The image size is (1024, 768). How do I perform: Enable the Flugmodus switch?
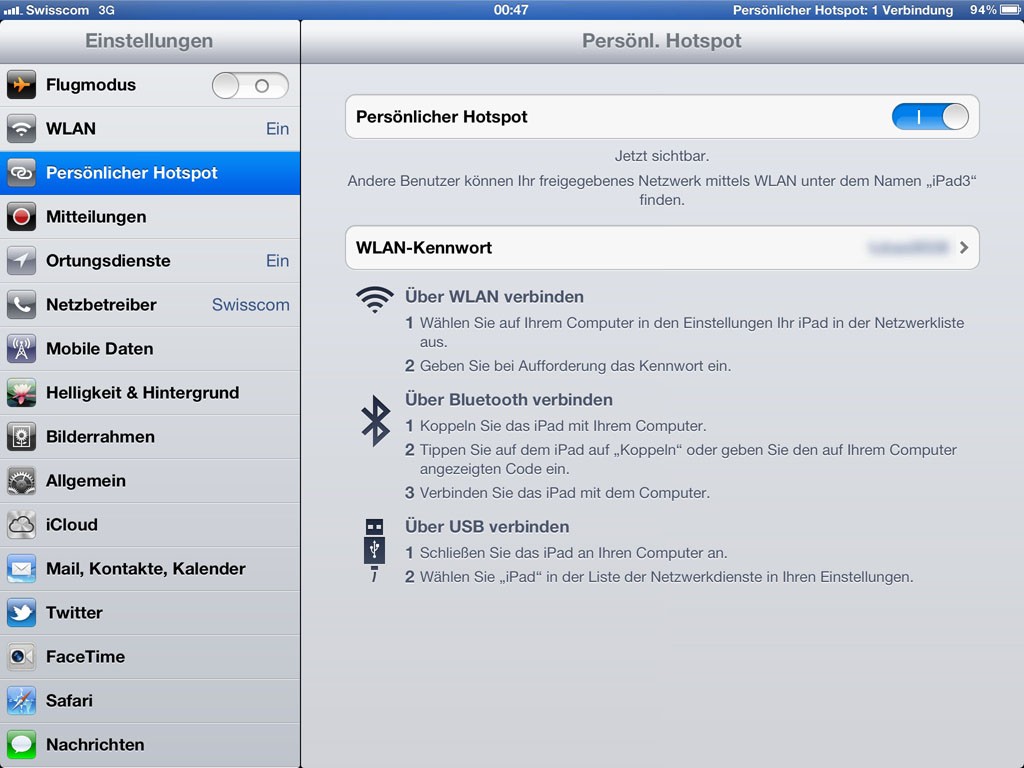point(250,86)
